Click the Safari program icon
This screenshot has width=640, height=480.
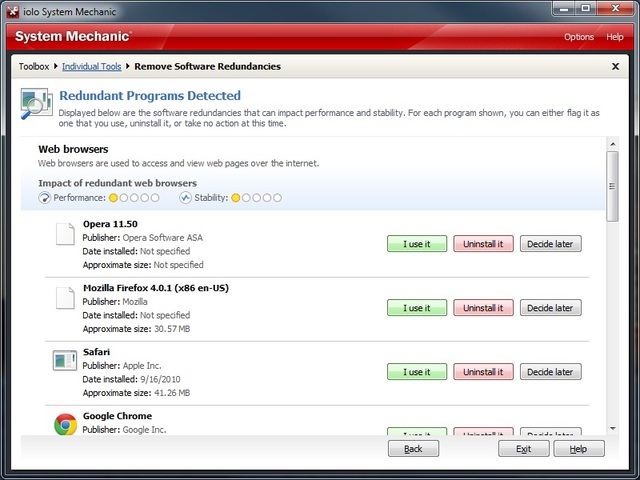pyautogui.click(x=65, y=360)
